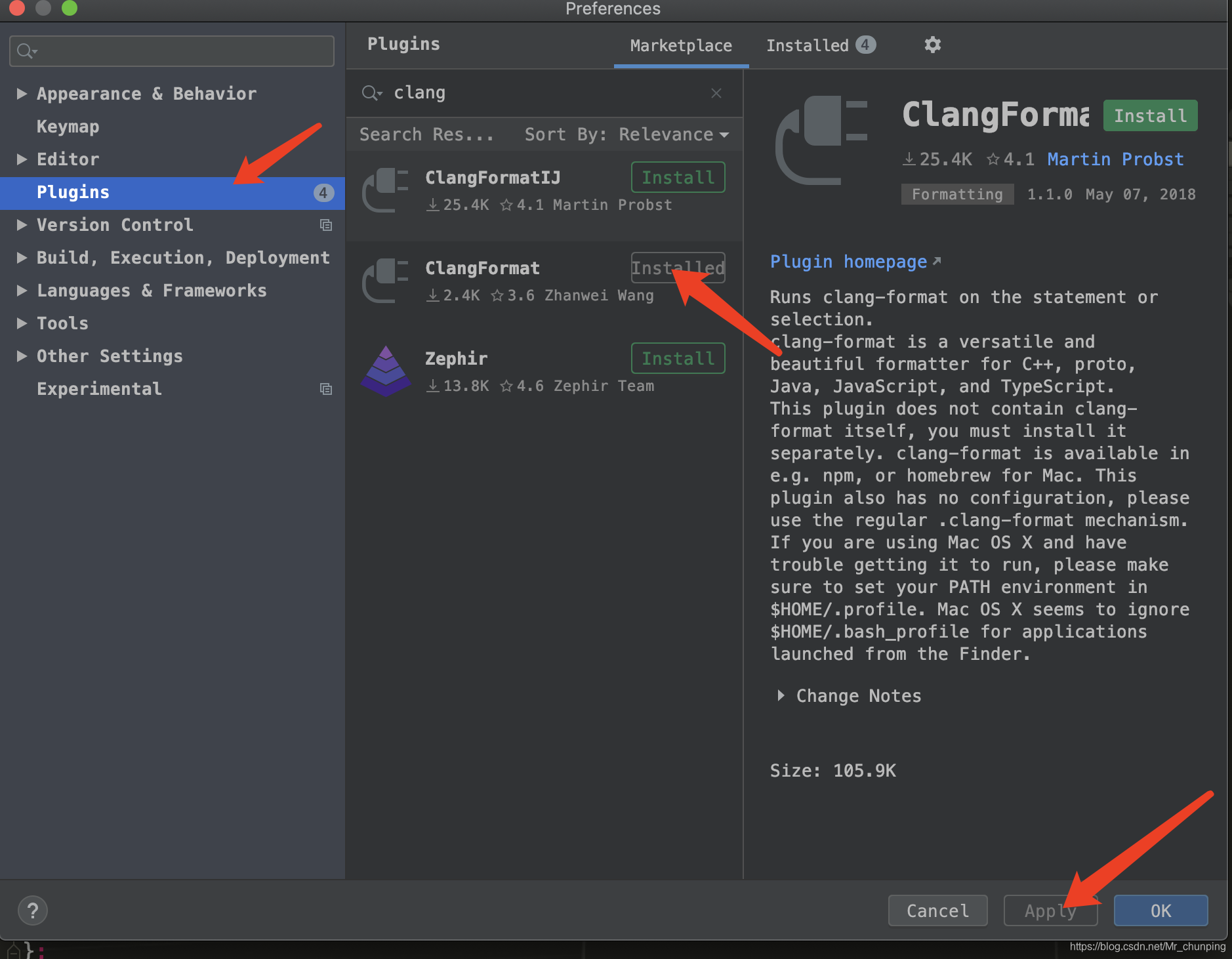1232x959 pixels.
Task: Select the ClangFormatIJ plugin icon
Action: point(386,190)
